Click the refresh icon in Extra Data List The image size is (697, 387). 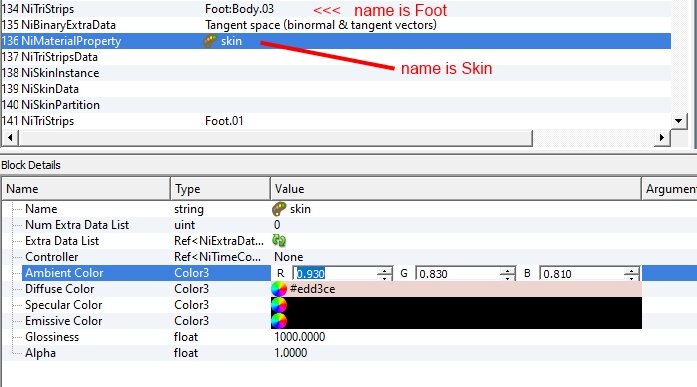pyautogui.click(x=279, y=241)
